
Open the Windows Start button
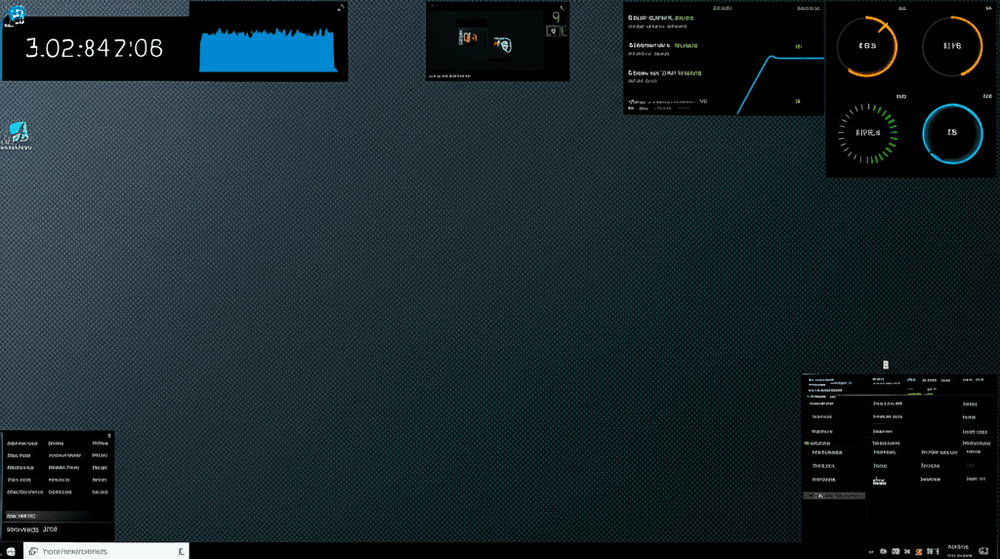11,551
